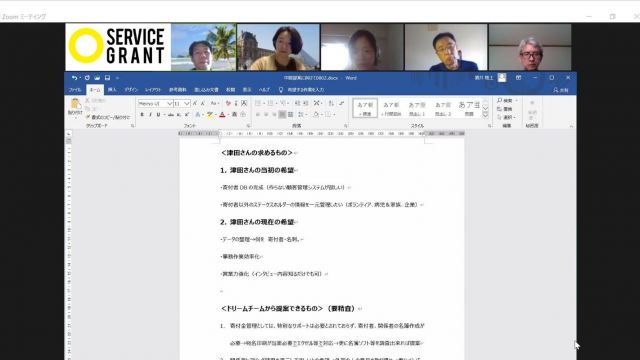Open the ファイル (File) tab
640x360 pixels.
click(75, 90)
